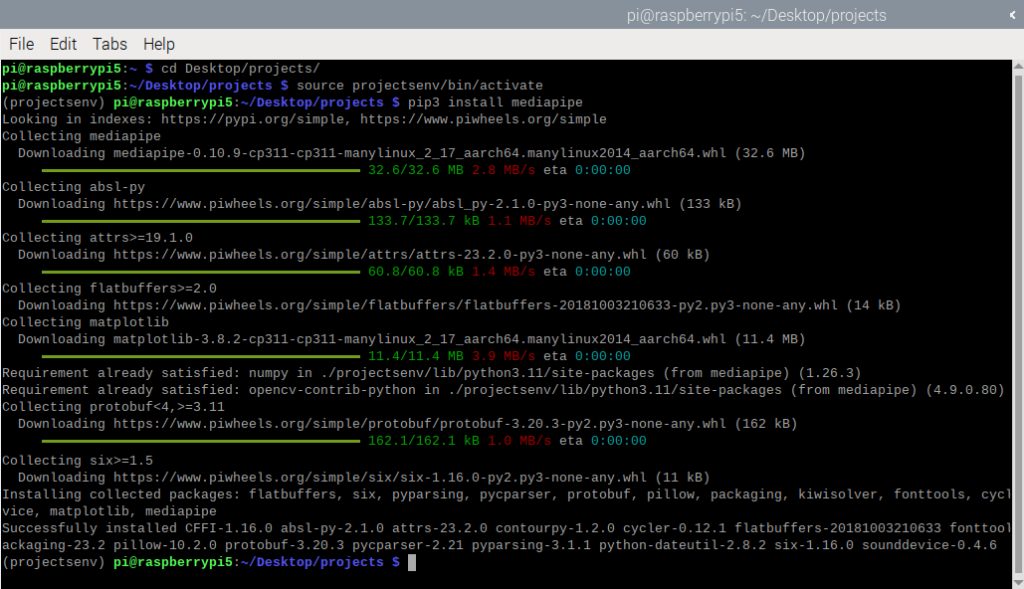Open the Tabs menu
The image size is (1024, 589).
coord(109,44)
